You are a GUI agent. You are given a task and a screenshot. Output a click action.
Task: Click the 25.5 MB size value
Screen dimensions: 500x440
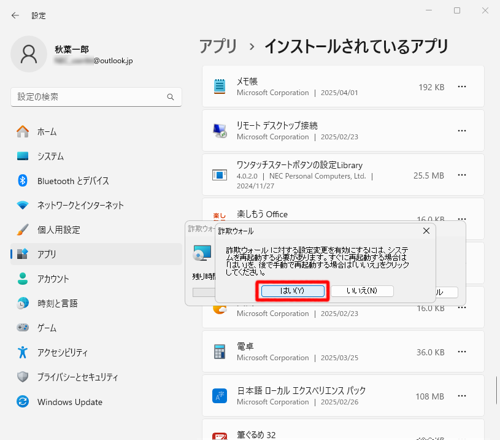[x=429, y=176]
